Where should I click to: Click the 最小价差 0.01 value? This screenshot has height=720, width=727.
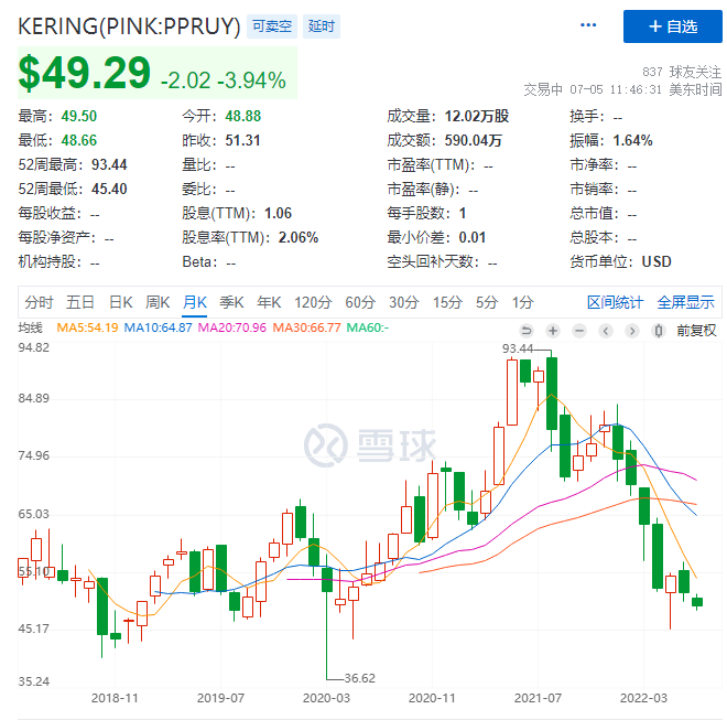pos(472,237)
